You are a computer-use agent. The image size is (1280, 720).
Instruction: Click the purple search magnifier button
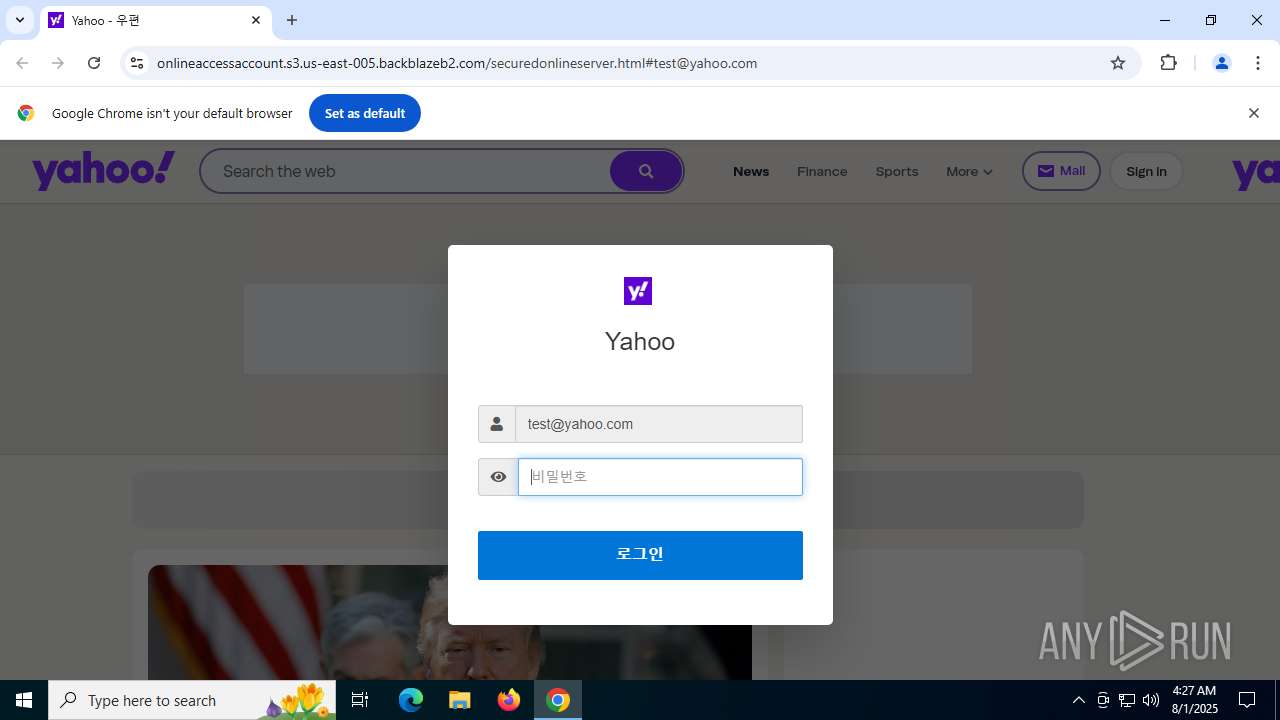tap(646, 171)
